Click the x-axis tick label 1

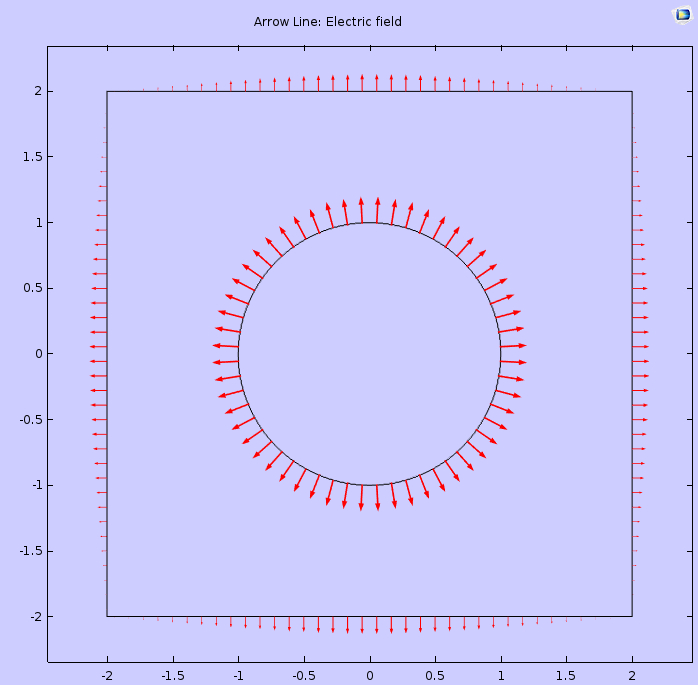pos(501,675)
